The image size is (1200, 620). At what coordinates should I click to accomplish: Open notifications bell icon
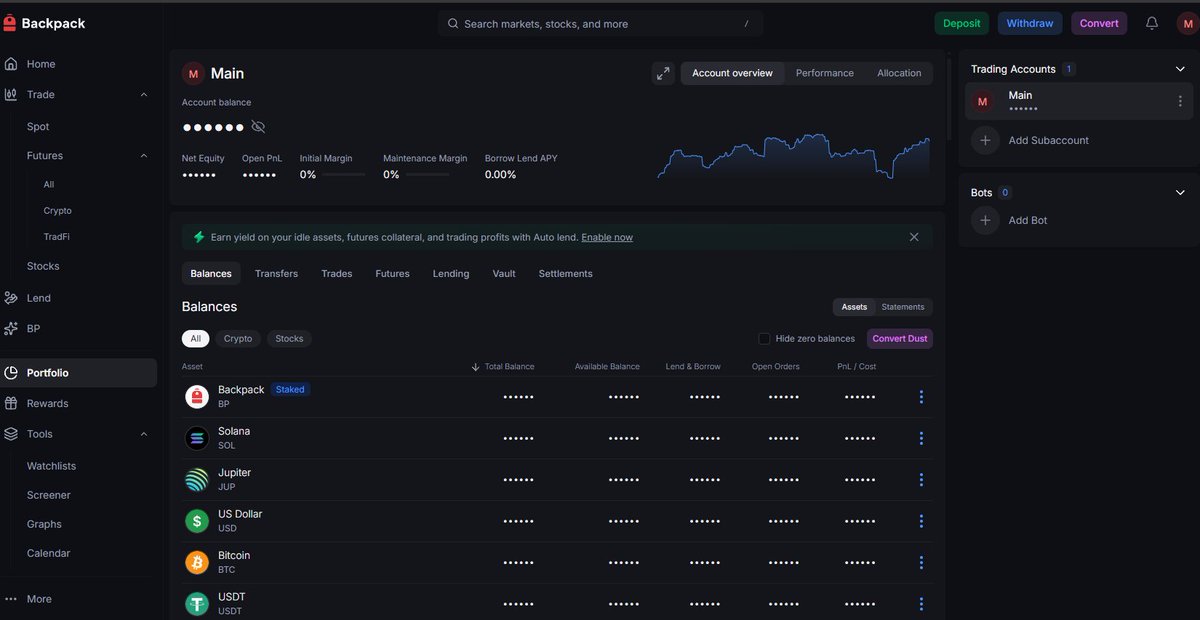pos(1152,23)
